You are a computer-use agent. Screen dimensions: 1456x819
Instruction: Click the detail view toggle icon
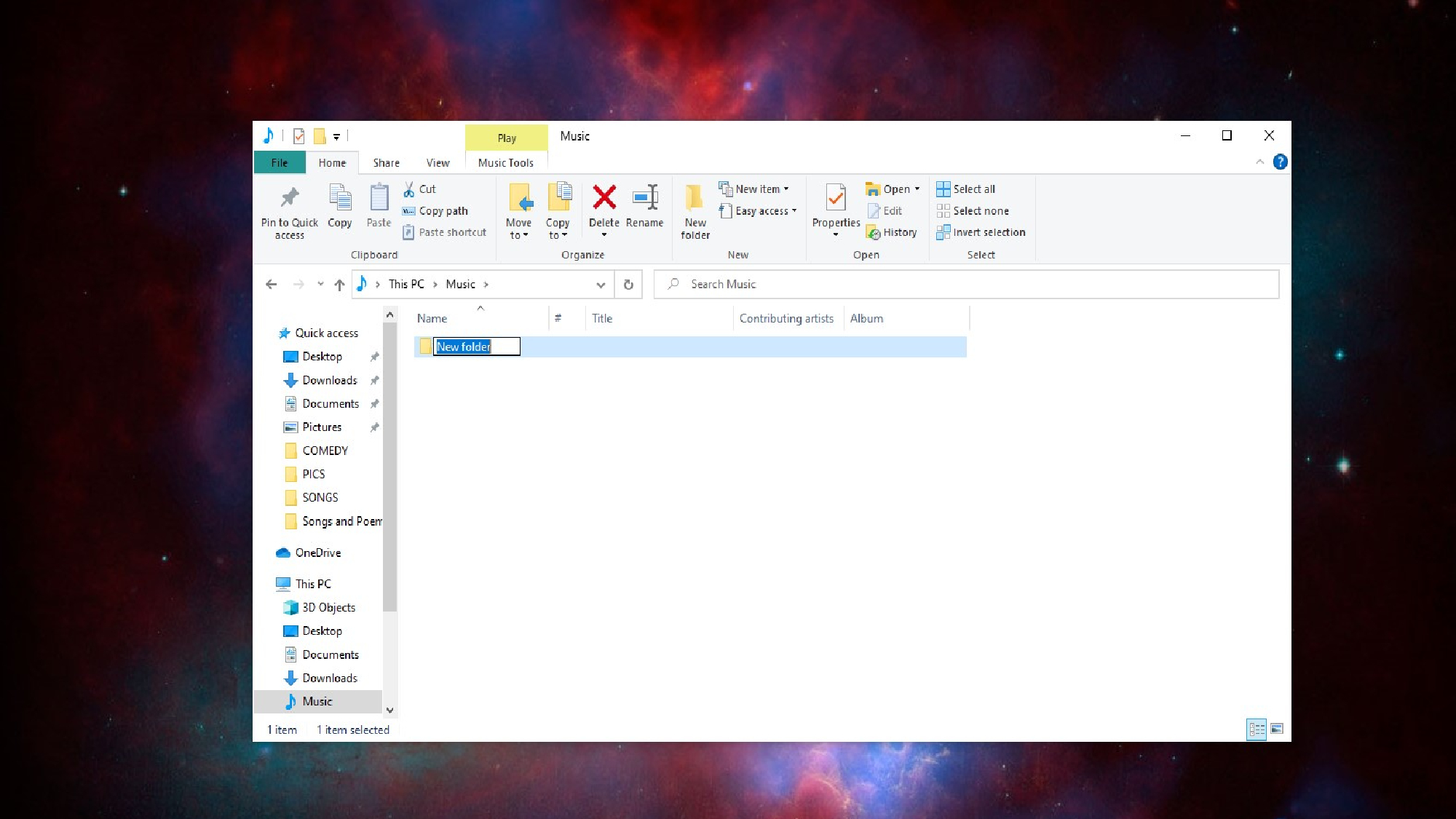point(1256,728)
